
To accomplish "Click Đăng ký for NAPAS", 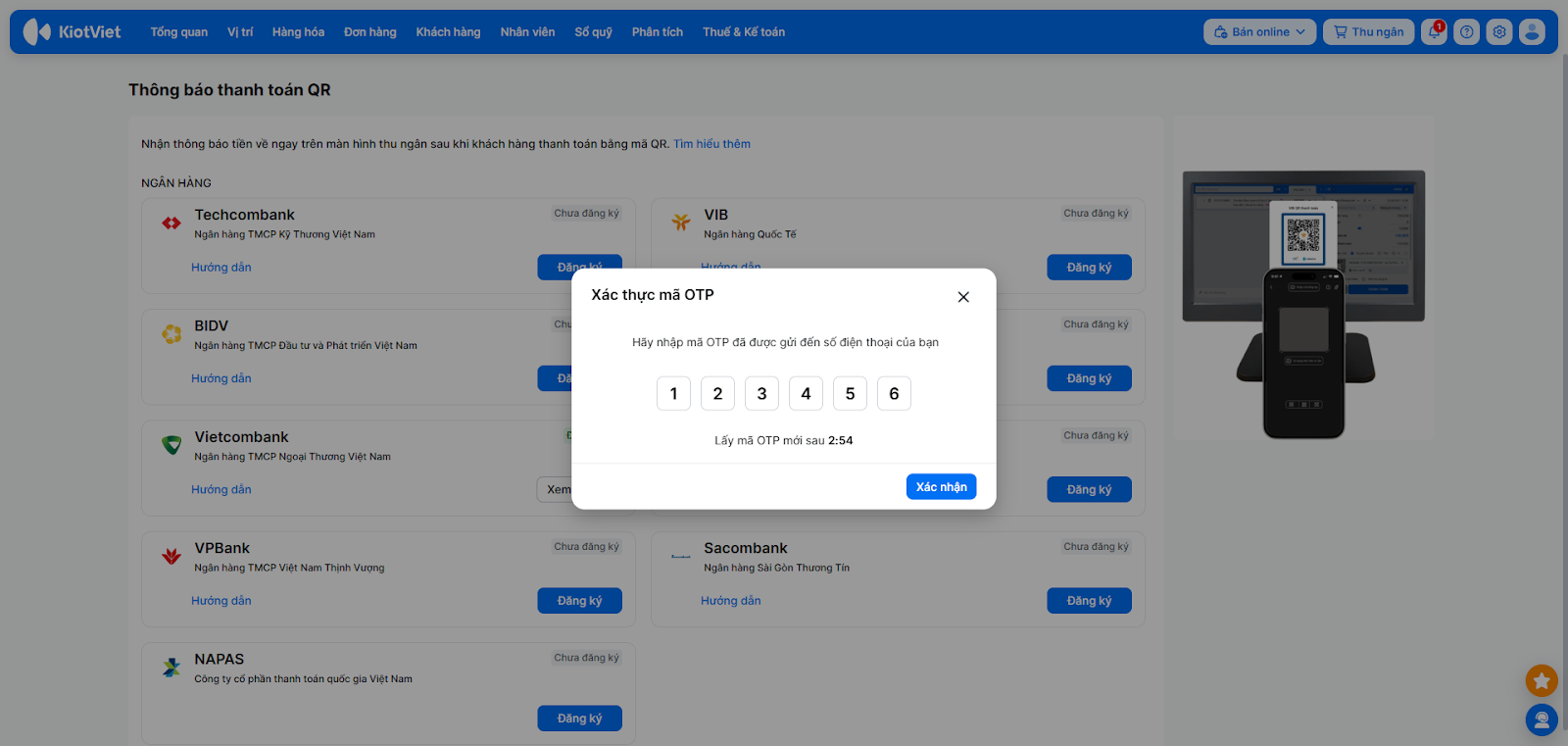I will [x=579, y=719].
